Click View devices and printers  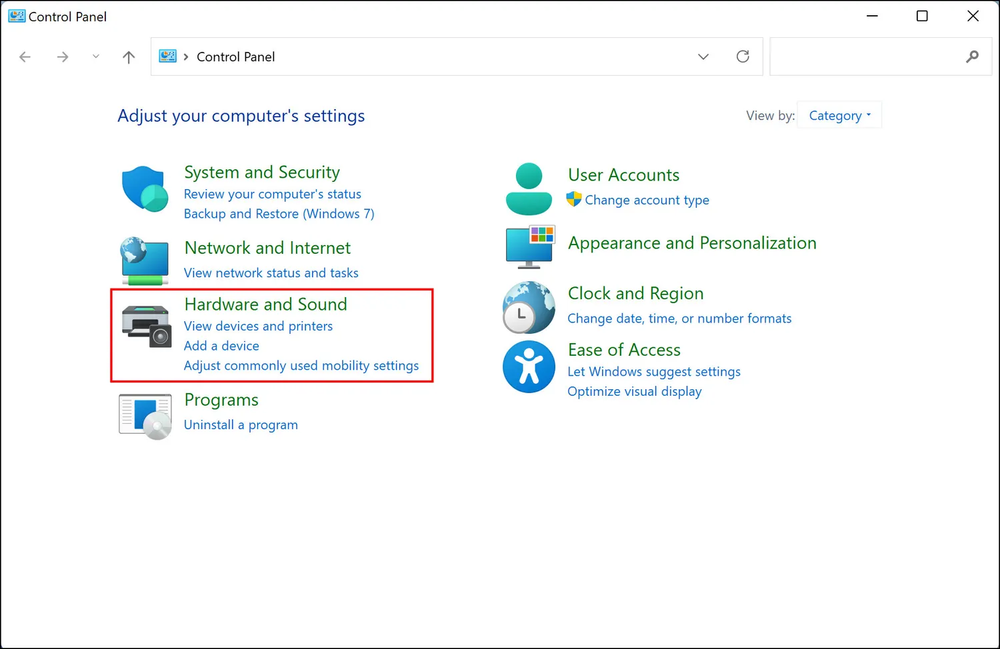[258, 326]
